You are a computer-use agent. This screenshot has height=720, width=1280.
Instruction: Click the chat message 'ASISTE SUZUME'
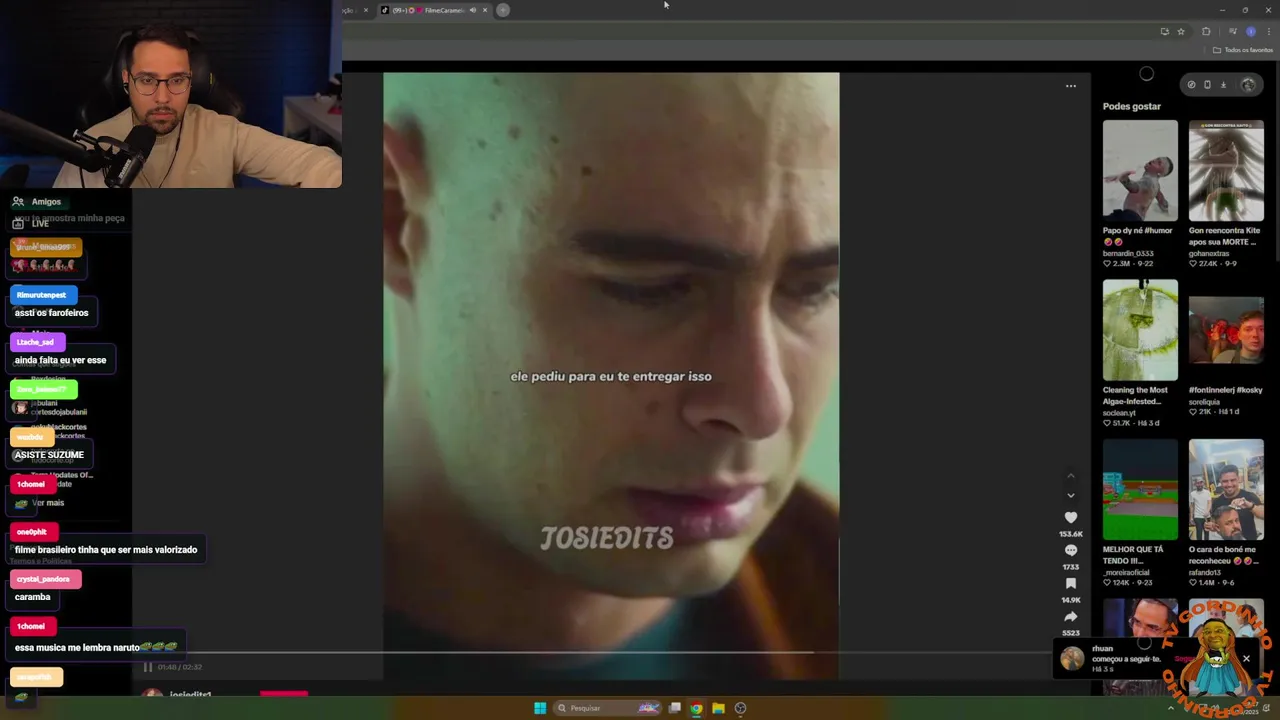click(49, 455)
